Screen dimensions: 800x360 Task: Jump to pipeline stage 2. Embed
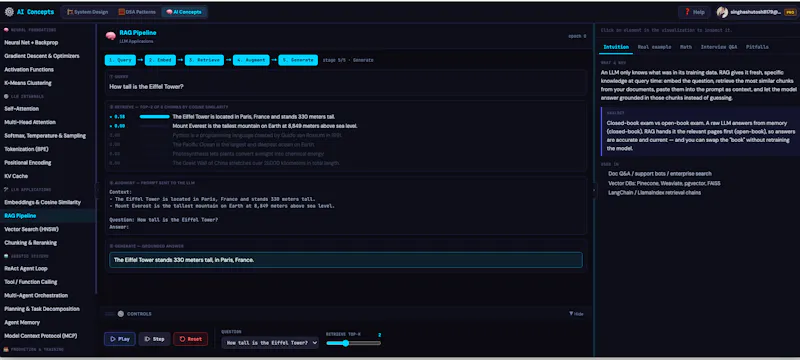click(160, 60)
